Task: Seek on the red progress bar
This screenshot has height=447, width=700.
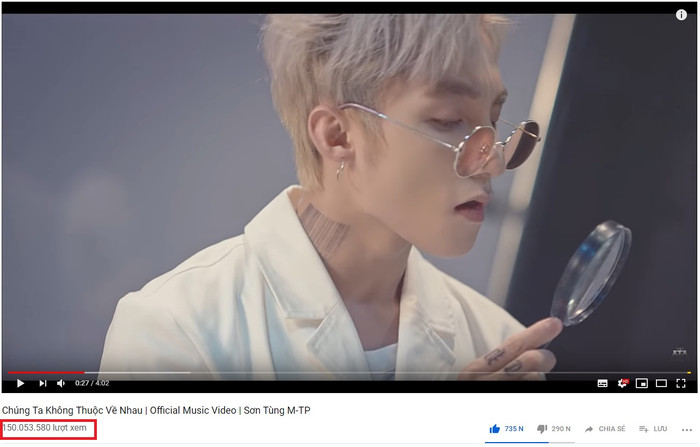Action: coord(46,372)
